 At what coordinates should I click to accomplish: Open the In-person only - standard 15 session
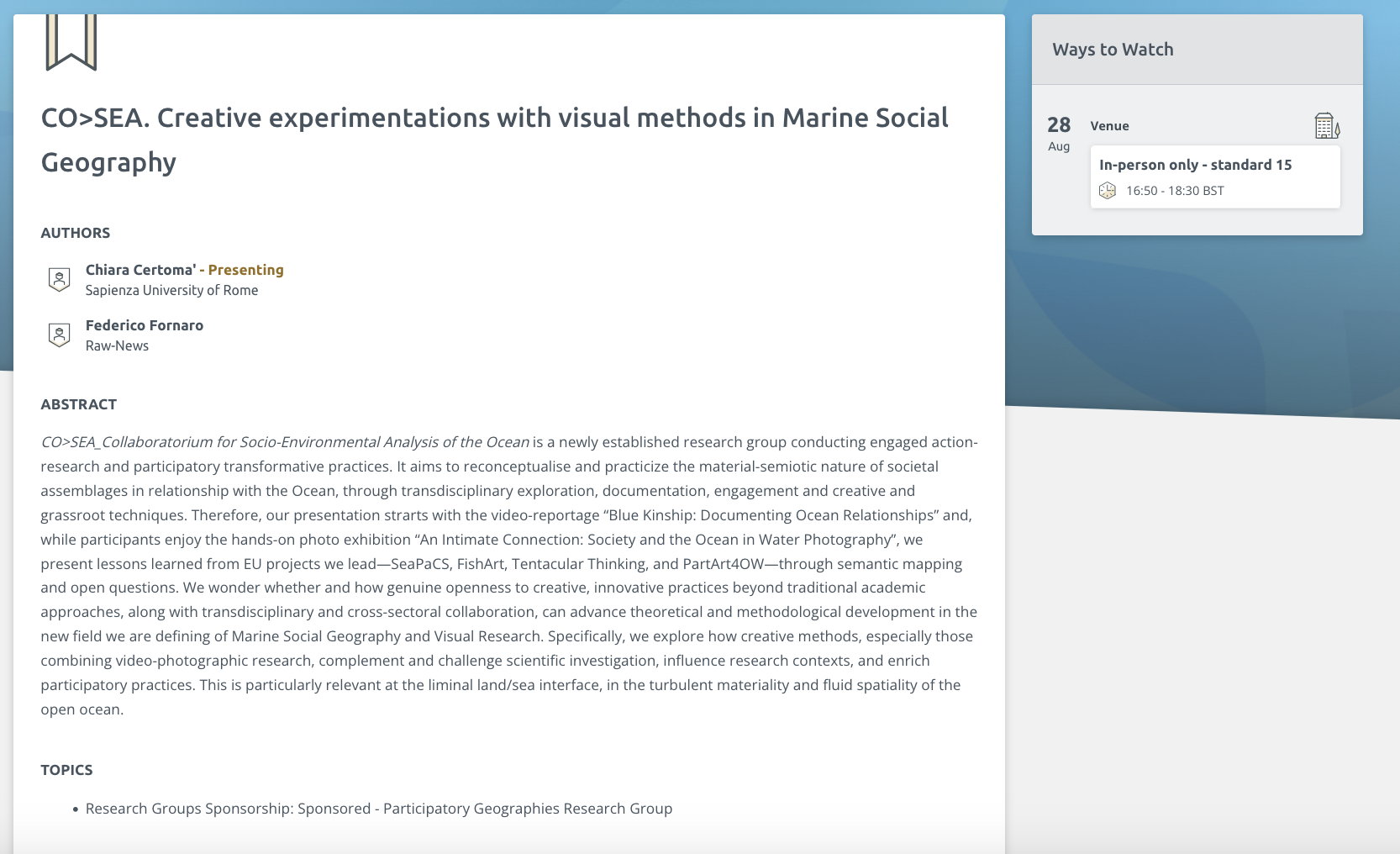1195,165
